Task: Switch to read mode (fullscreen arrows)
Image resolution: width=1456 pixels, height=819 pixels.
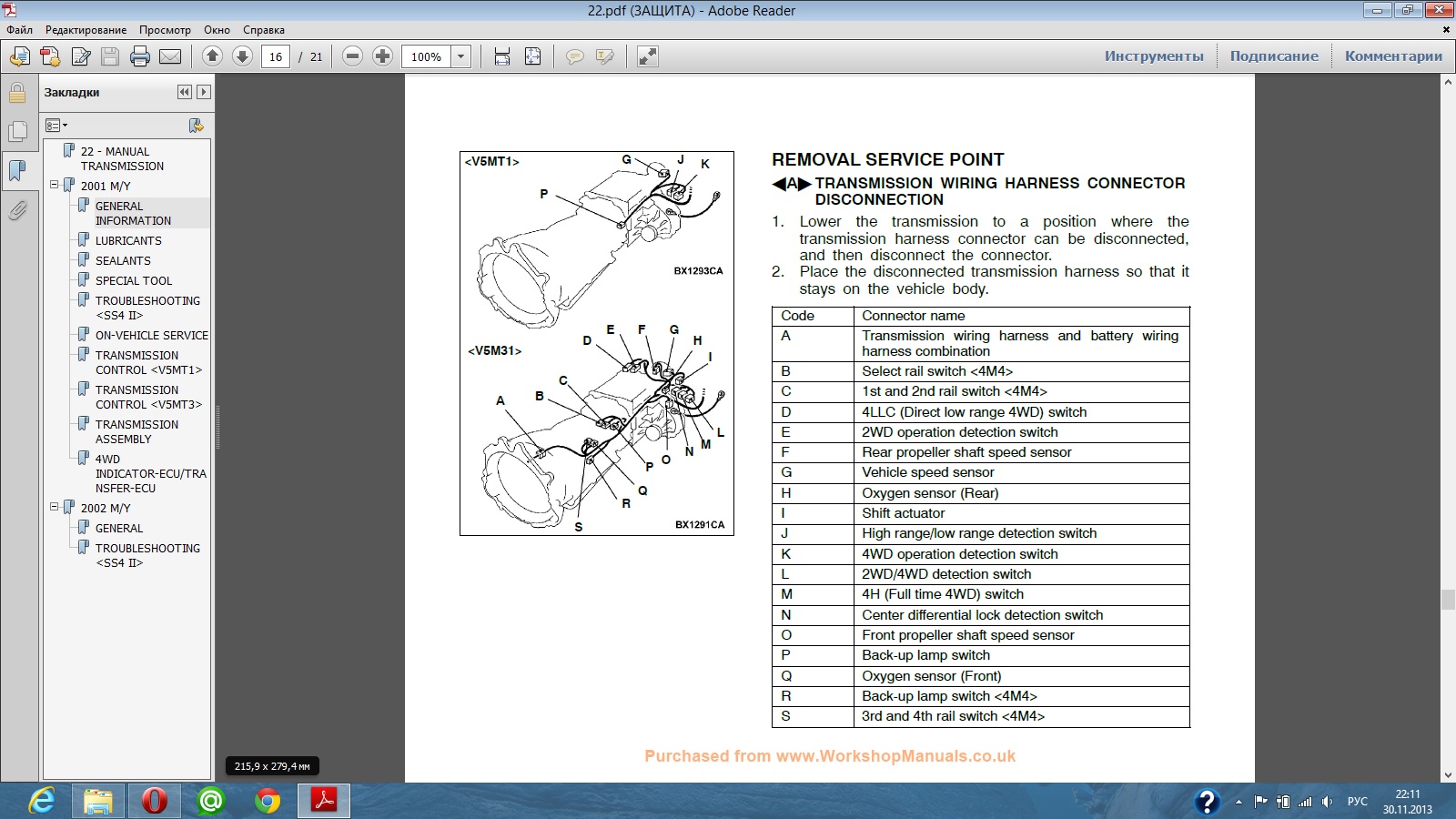Action: 648,56
